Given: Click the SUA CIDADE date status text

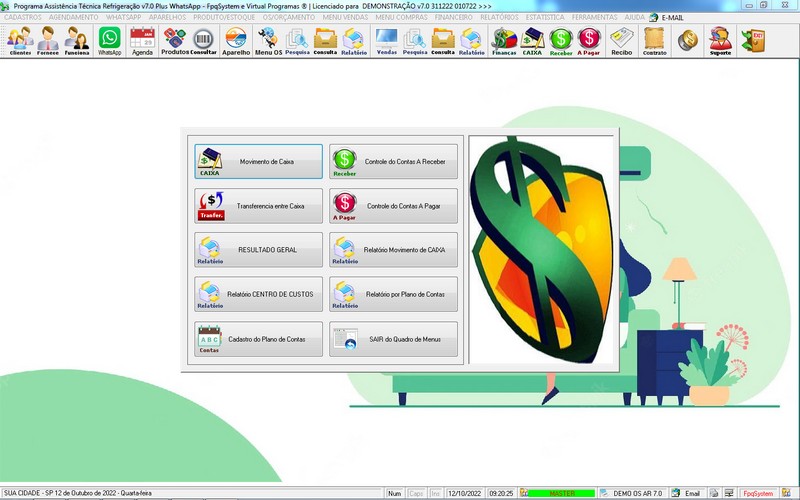Looking at the screenshot, I should [78, 493].
